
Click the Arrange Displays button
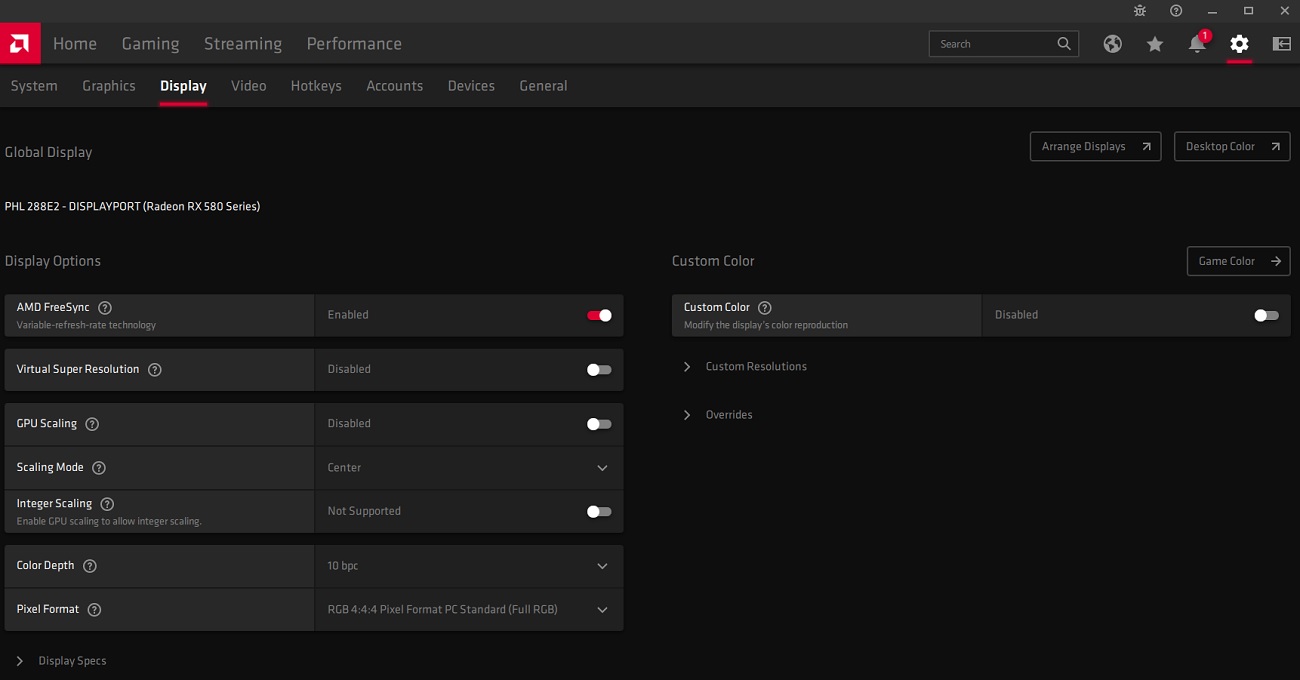(1095, 146)
